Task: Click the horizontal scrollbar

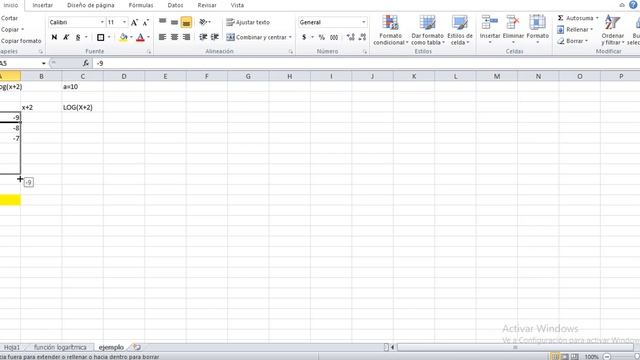Action: click(515, 347)
